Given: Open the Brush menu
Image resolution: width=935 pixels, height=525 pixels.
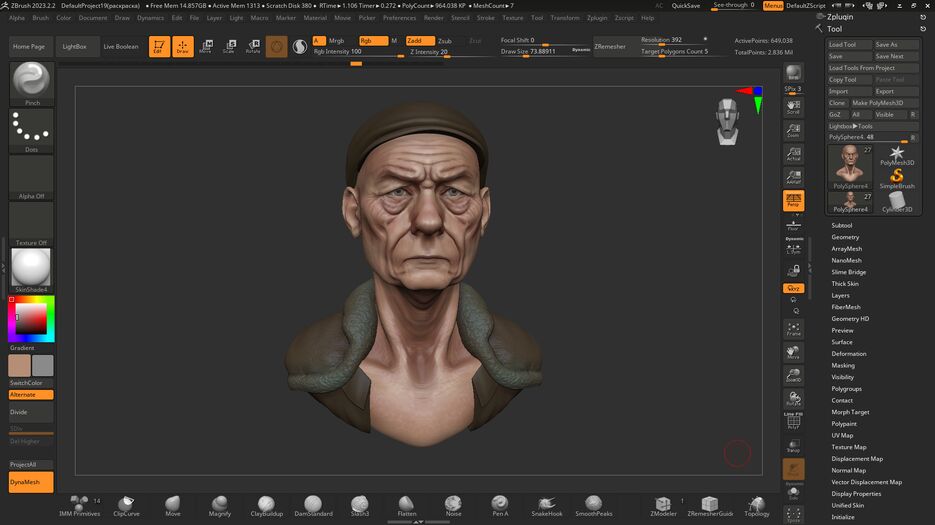Looking at the screenshot, I should point(41,18).
